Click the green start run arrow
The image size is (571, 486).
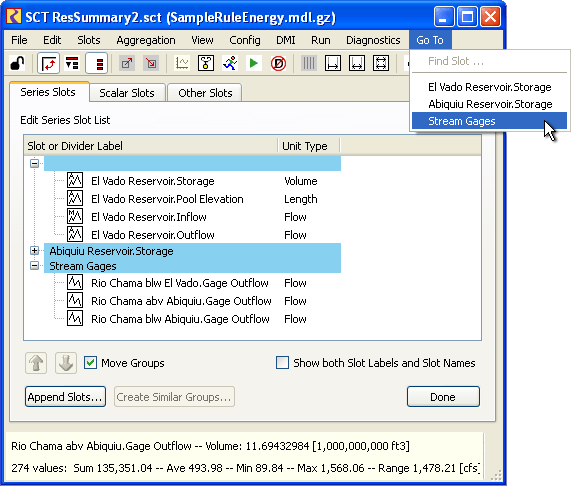click(x=254, y=63)
